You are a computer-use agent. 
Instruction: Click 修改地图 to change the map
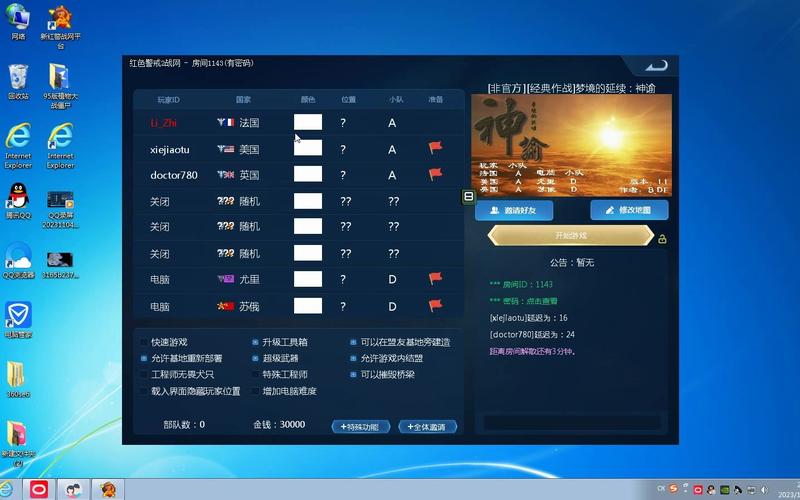tap(629, 210)
